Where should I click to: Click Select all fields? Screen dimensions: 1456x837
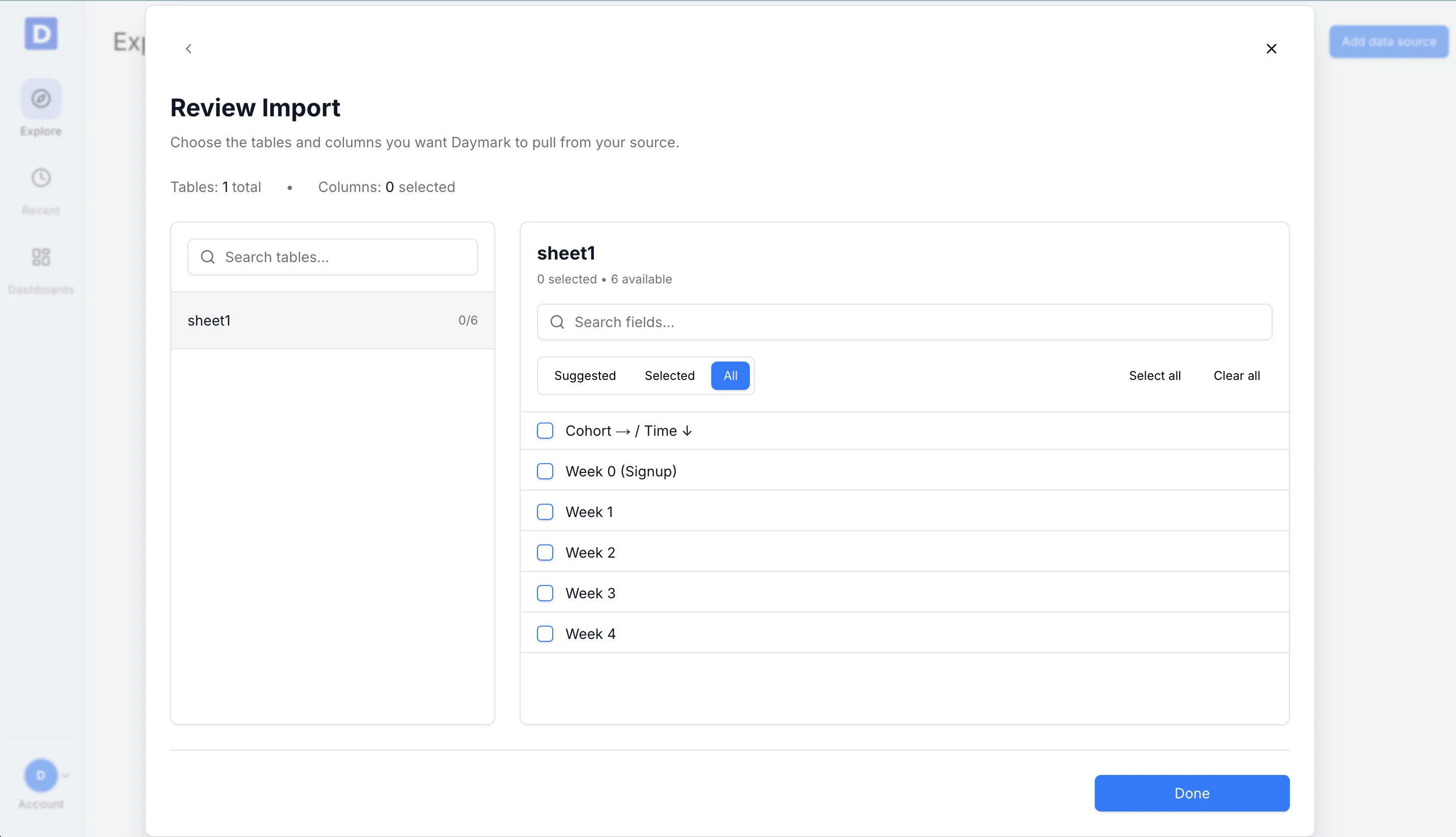tap(1155, 375)
